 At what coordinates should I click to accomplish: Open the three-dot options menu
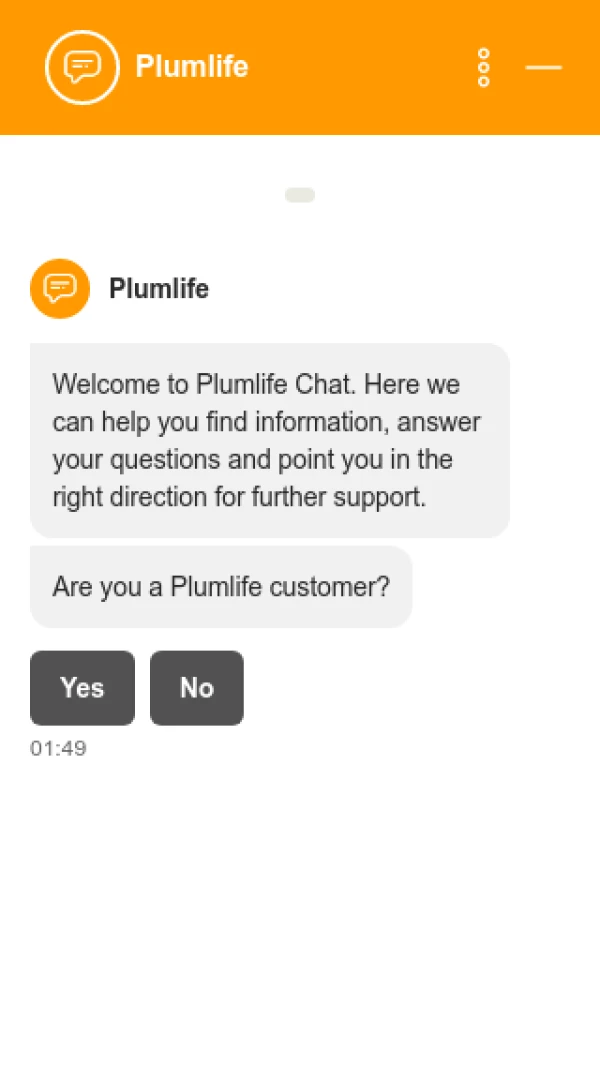(x=484, y=67)
